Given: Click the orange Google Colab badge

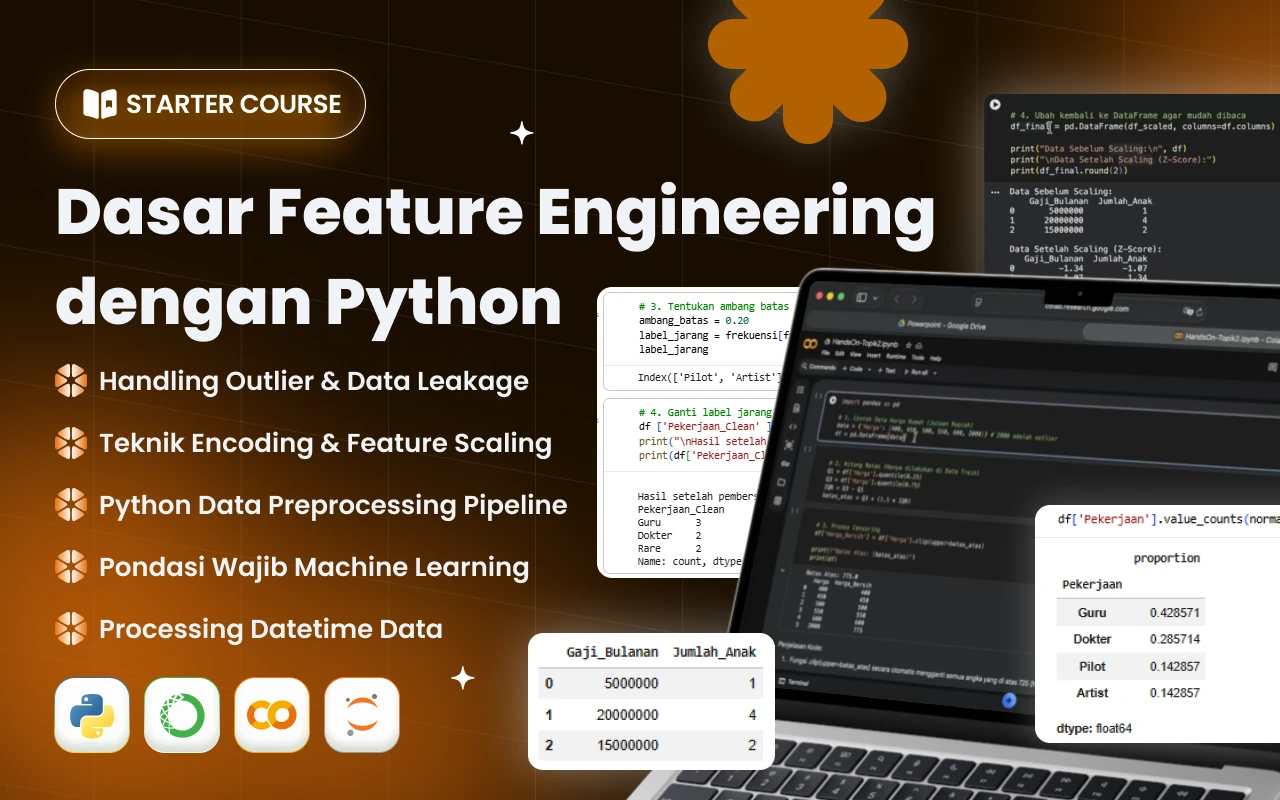Looking at the screenshot, I should point(272,714).
